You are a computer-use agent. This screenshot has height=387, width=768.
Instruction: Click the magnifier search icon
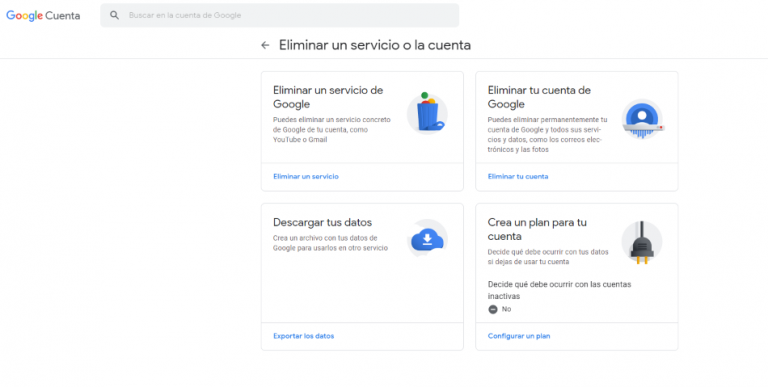[x=114, y=15]
